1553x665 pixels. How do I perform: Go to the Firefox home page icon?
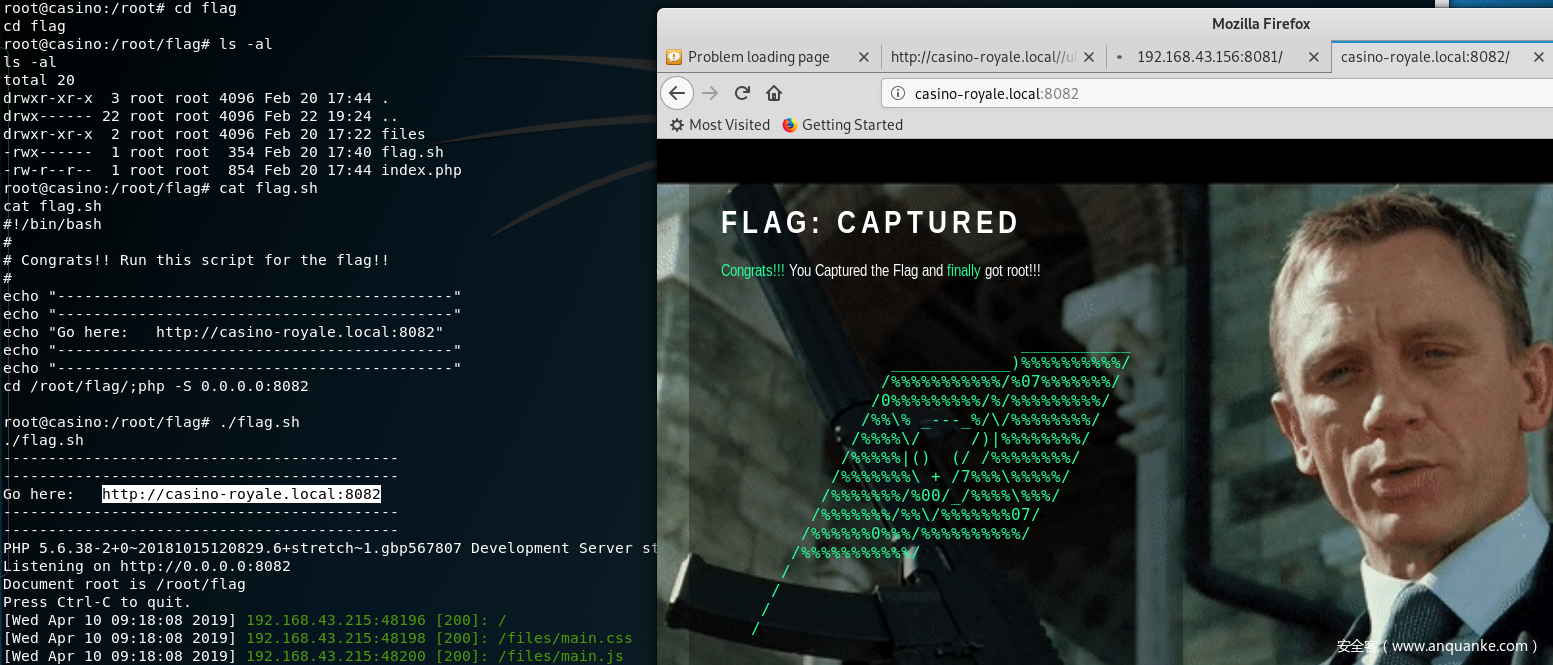pos(773,93)
